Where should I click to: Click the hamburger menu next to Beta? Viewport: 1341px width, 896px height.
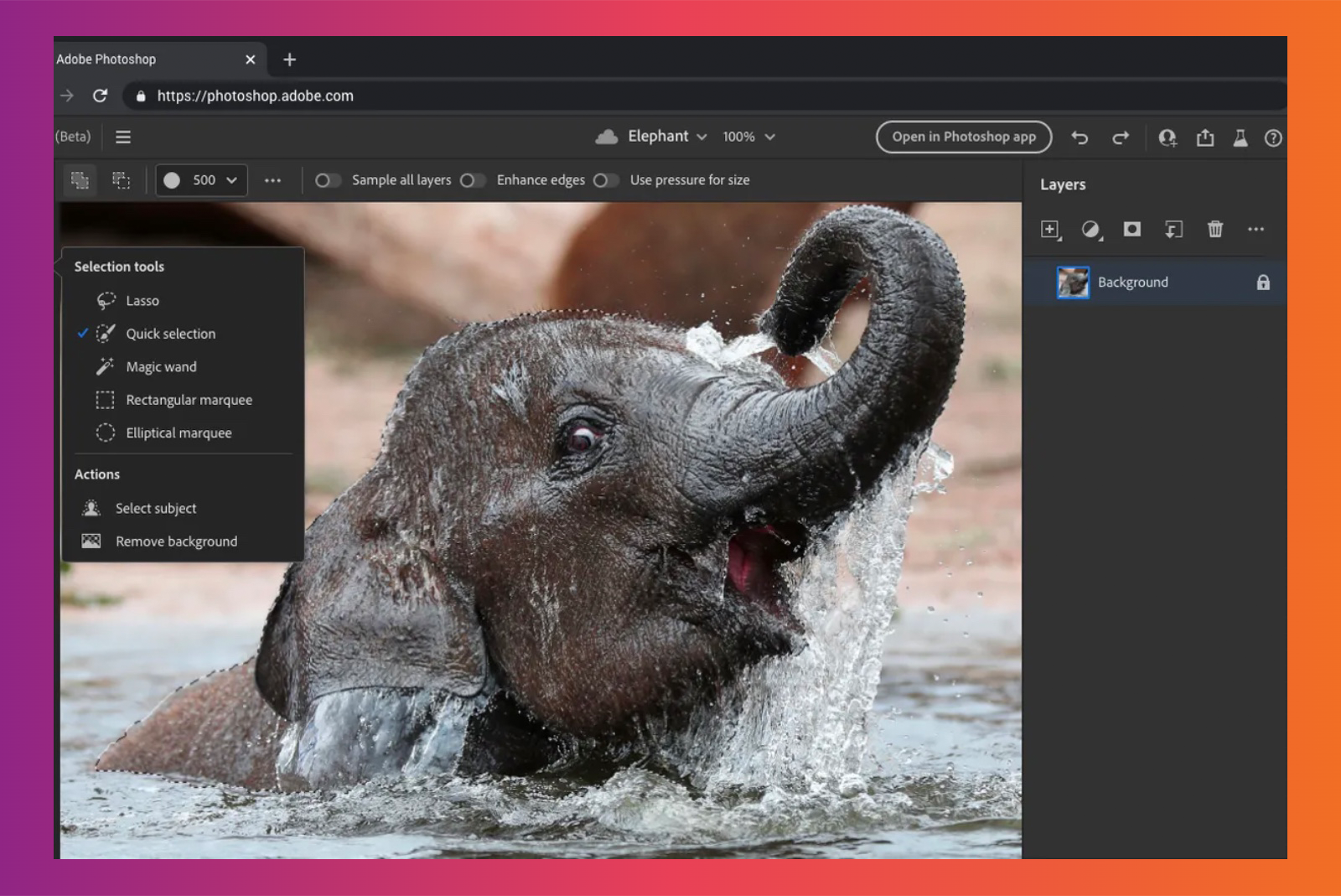122,137
